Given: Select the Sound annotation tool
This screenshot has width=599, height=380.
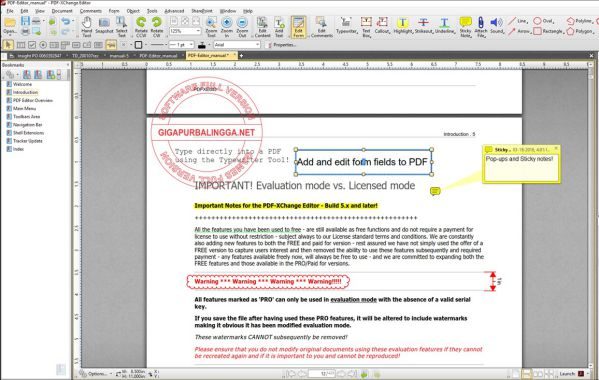Looking at the screenshot, I should (497, 26).
